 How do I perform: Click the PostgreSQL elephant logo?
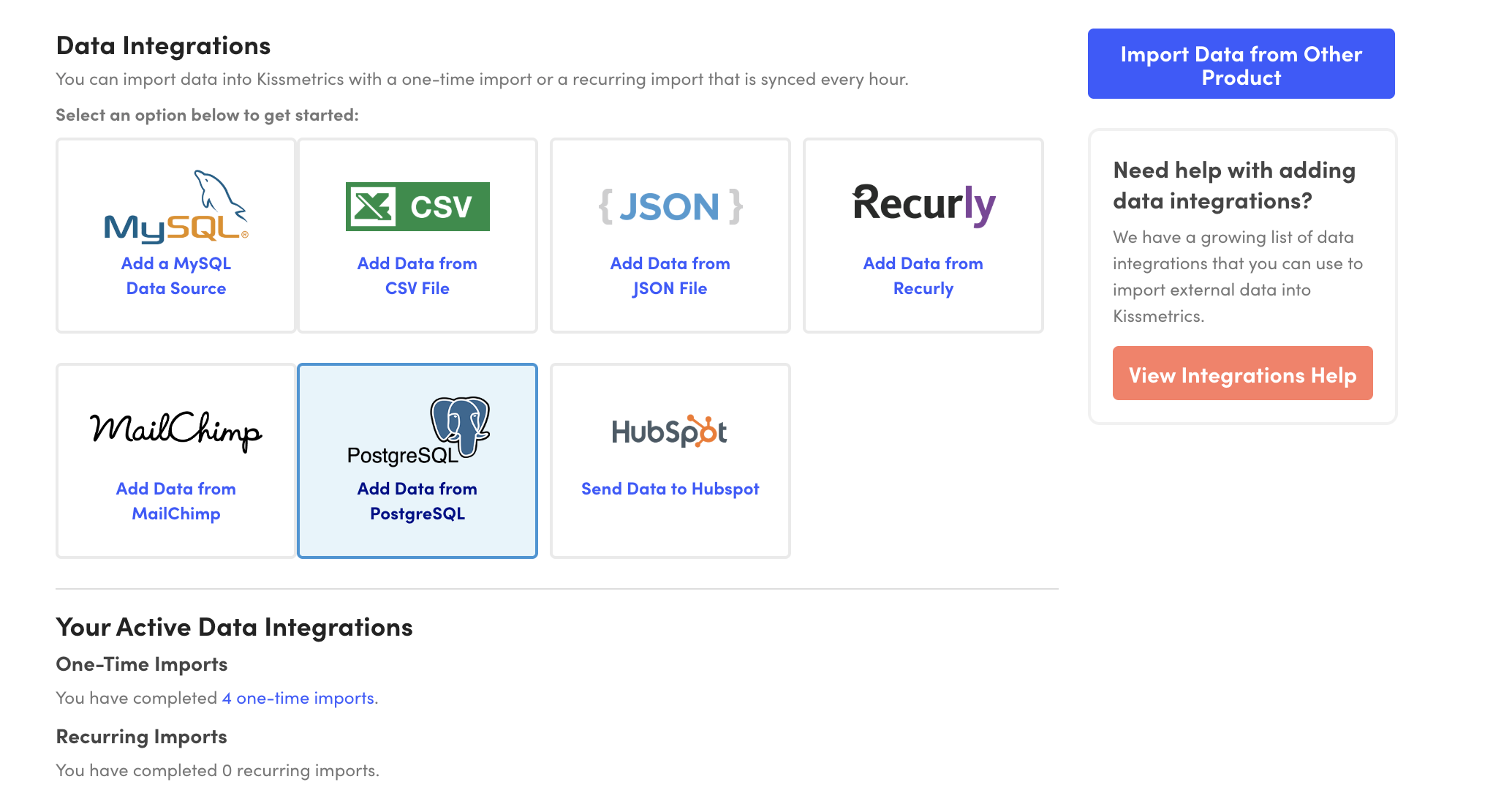click(459, 424)
